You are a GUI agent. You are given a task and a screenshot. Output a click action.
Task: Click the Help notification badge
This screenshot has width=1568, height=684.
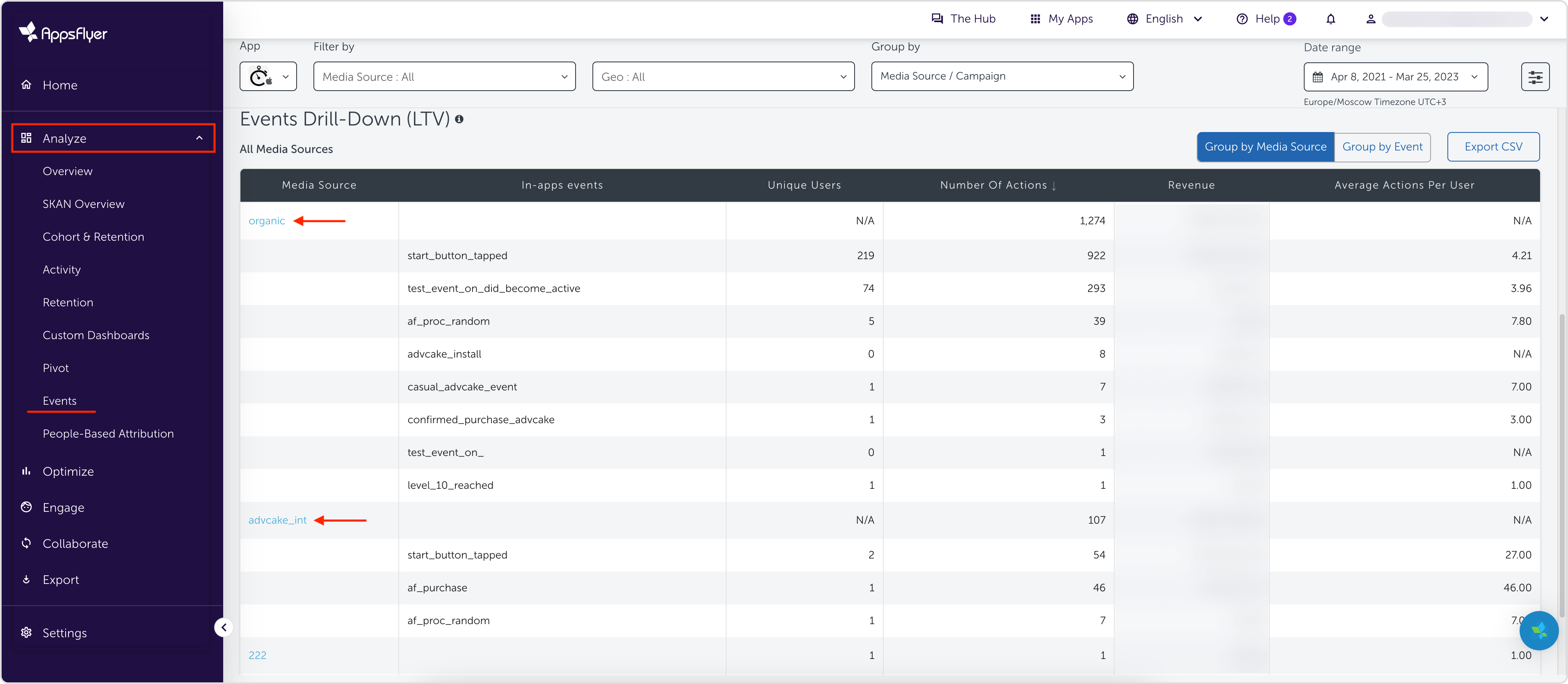1289,19
